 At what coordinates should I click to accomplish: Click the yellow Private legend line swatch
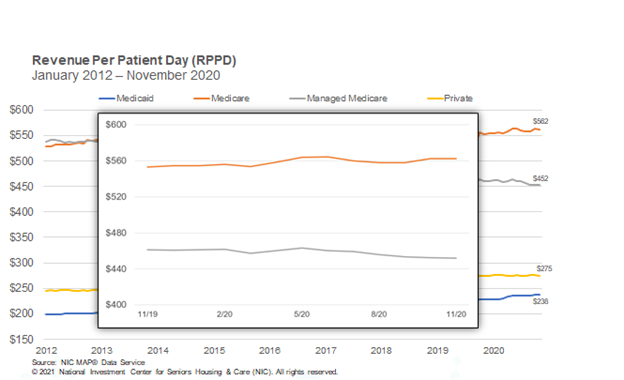(x=435, y=99)
